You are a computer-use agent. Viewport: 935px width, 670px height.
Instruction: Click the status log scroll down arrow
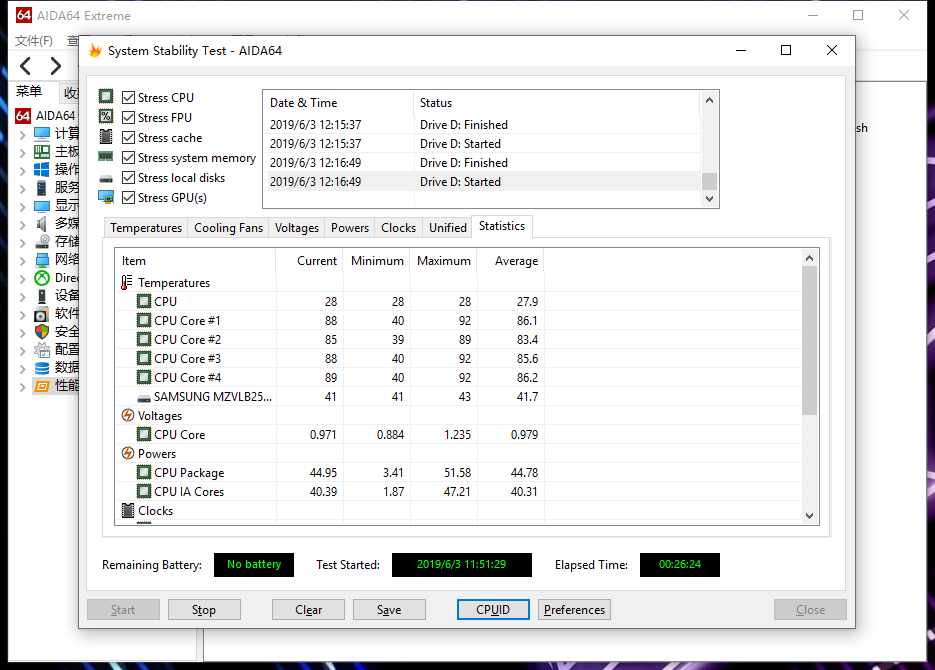(x=709, y=199)
